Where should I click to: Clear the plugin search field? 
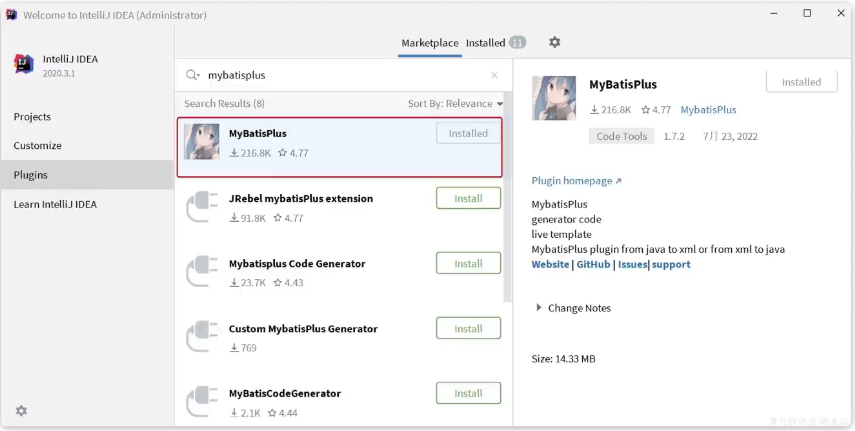494,75
